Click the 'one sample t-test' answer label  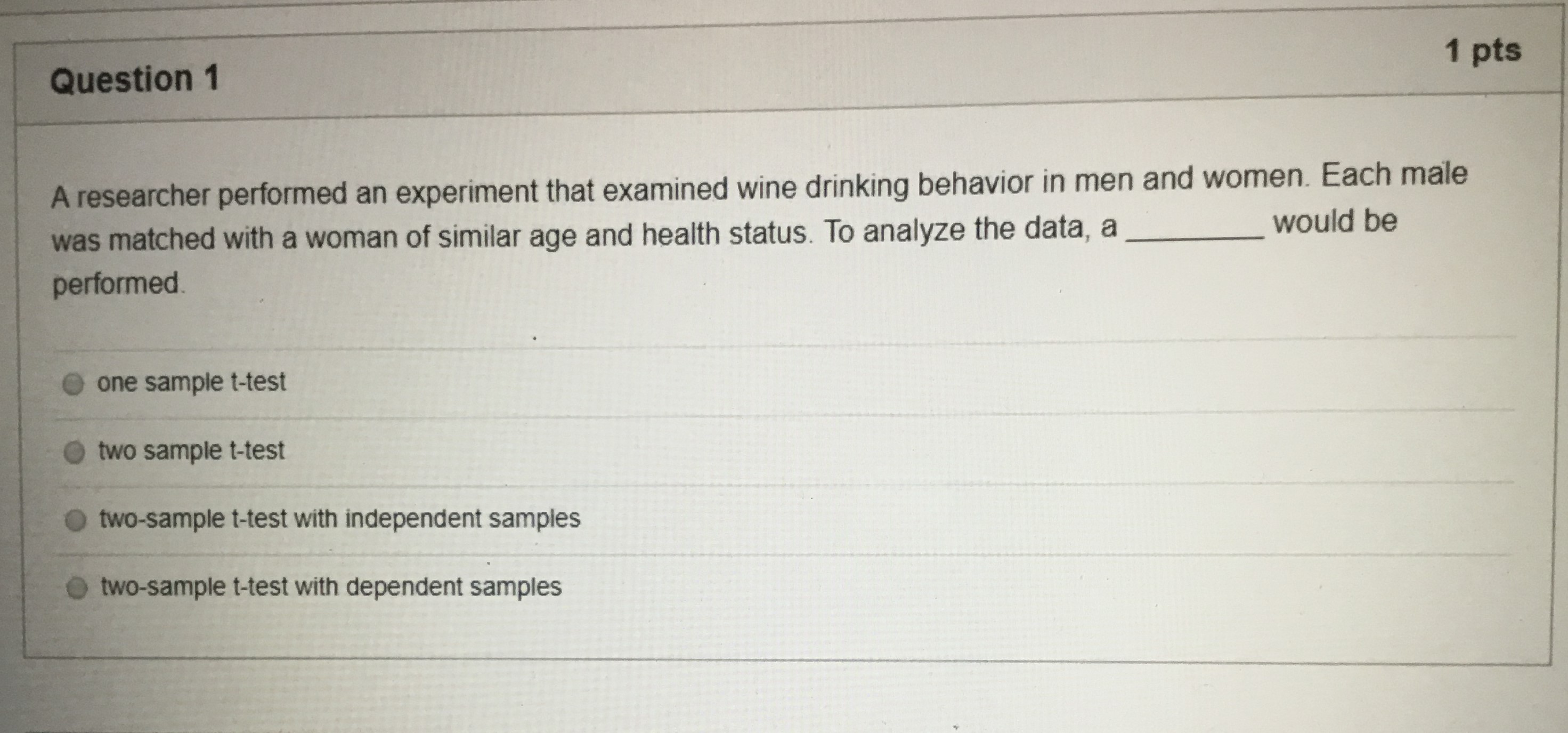coord(191,382)
